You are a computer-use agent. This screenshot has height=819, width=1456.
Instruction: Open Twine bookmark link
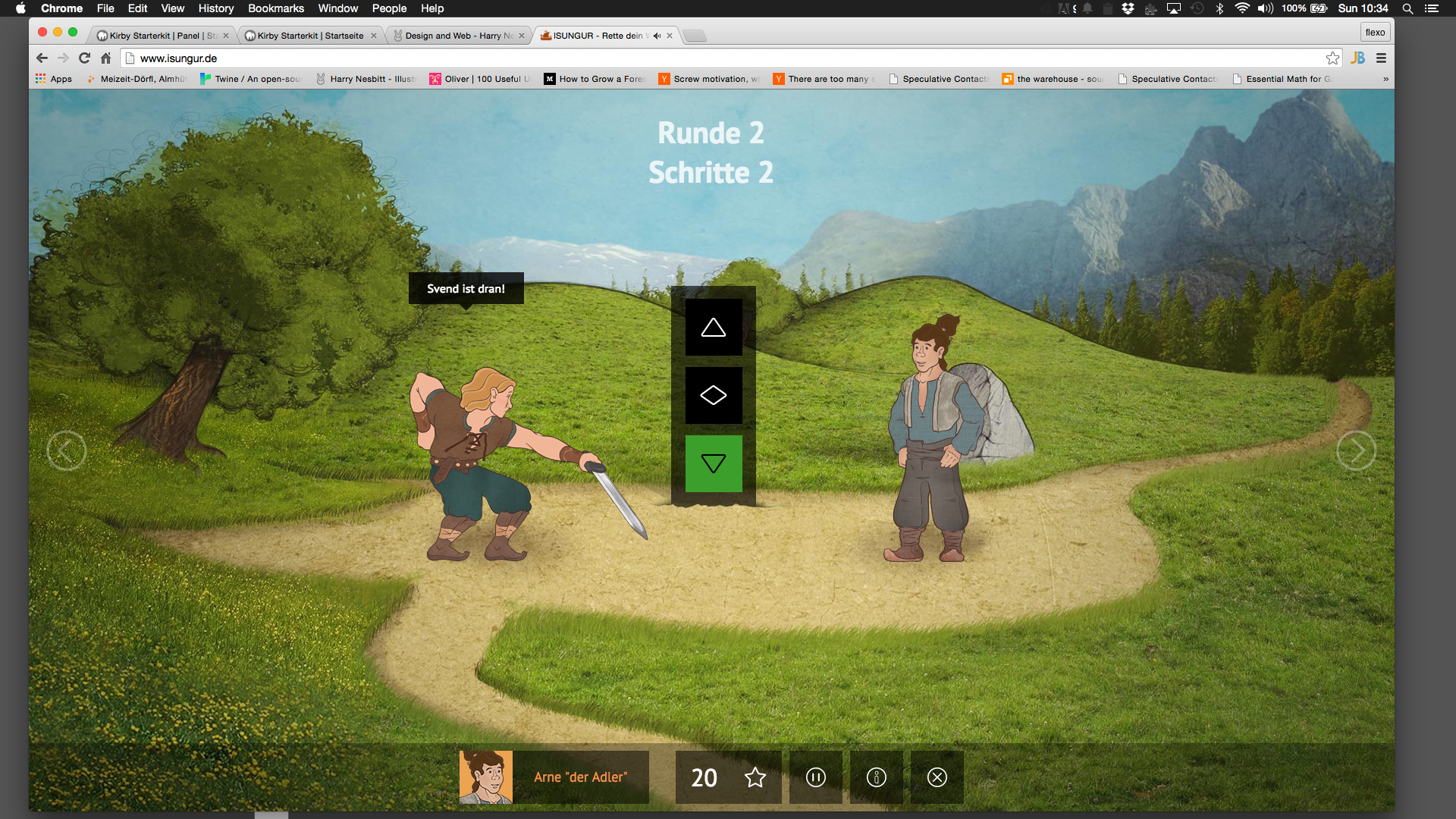(250, 79)
